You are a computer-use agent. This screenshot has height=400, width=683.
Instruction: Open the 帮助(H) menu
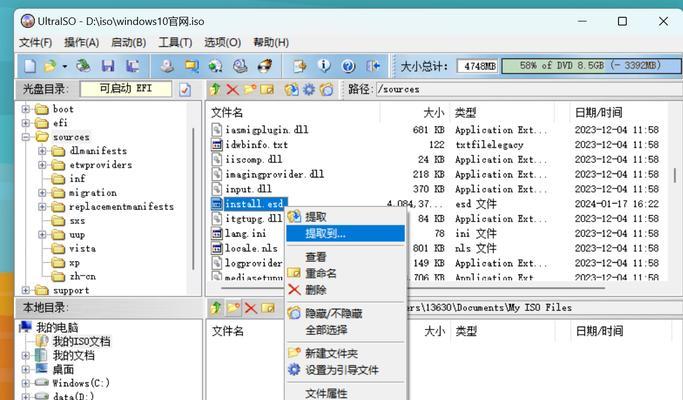coord(271,42)
